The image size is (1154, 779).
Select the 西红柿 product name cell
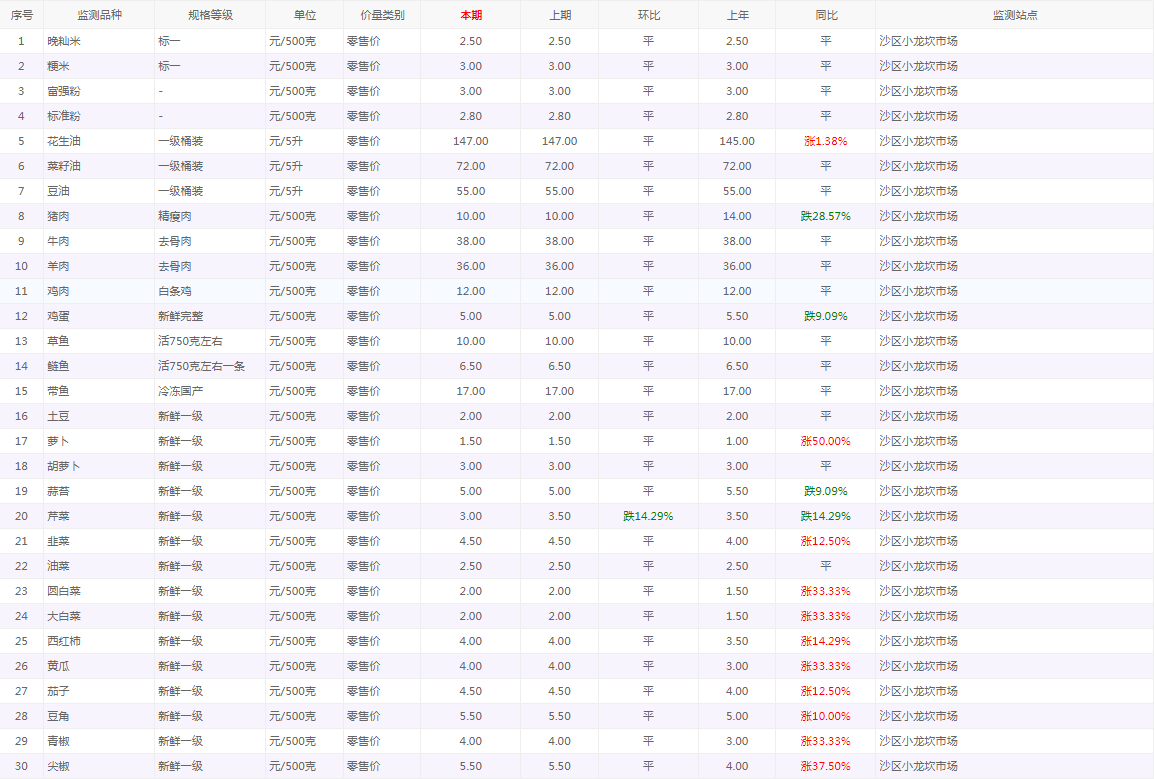pyautogui.click(x=65, y=641)
